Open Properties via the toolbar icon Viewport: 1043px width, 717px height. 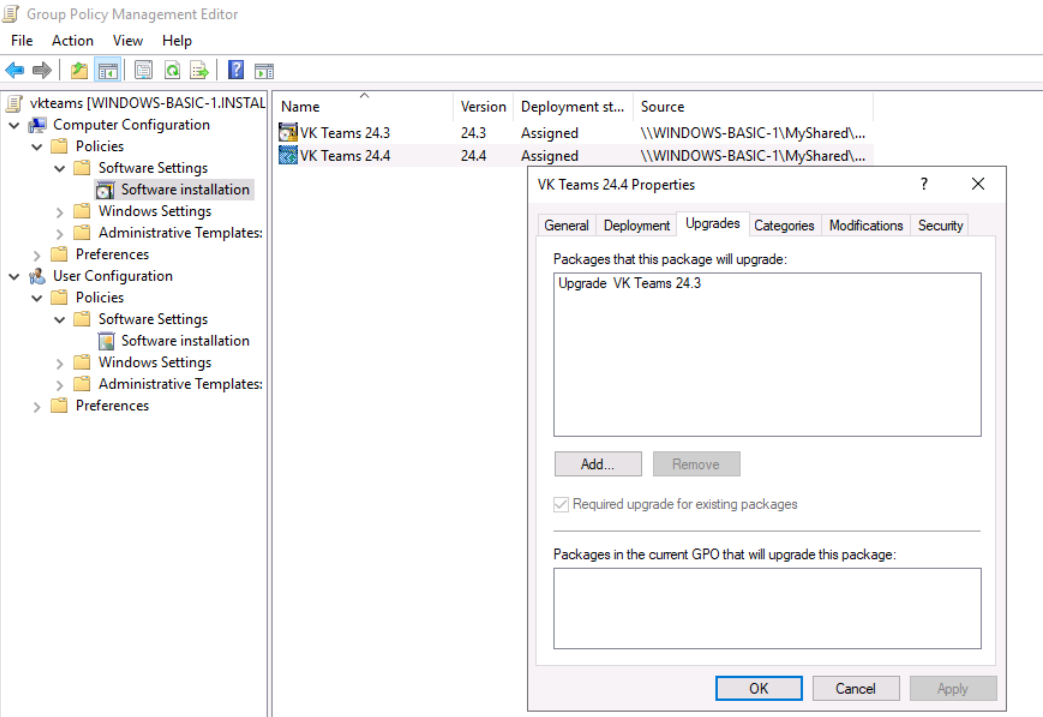144,70
